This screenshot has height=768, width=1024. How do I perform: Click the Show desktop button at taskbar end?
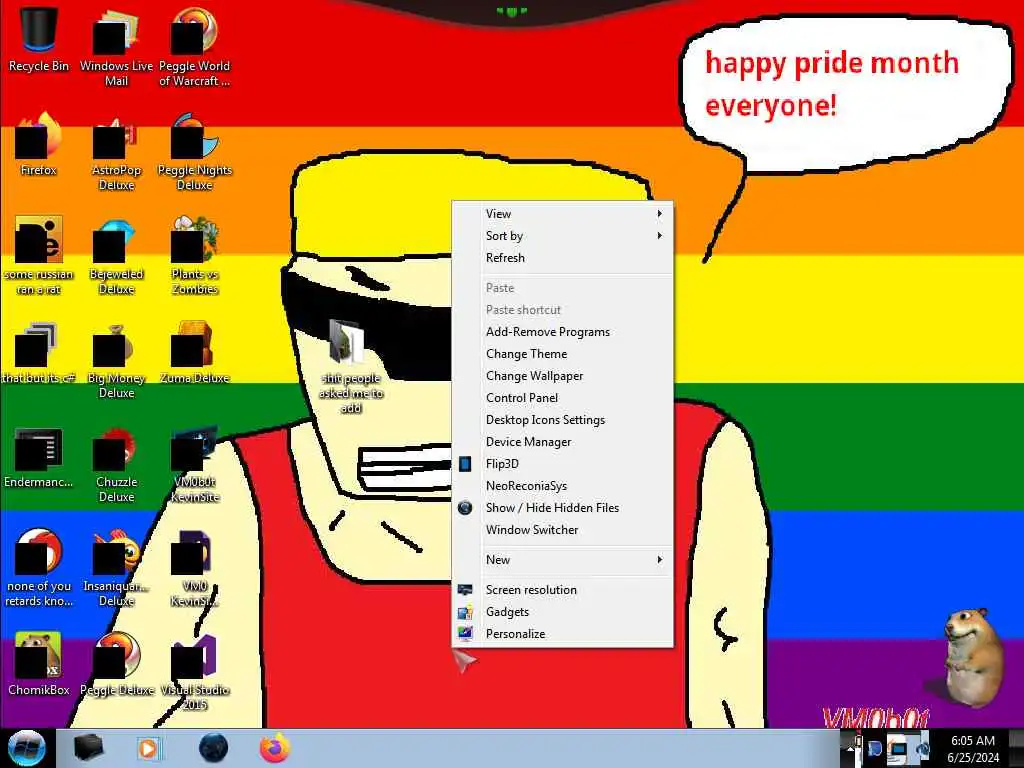tap(1016, 748)
